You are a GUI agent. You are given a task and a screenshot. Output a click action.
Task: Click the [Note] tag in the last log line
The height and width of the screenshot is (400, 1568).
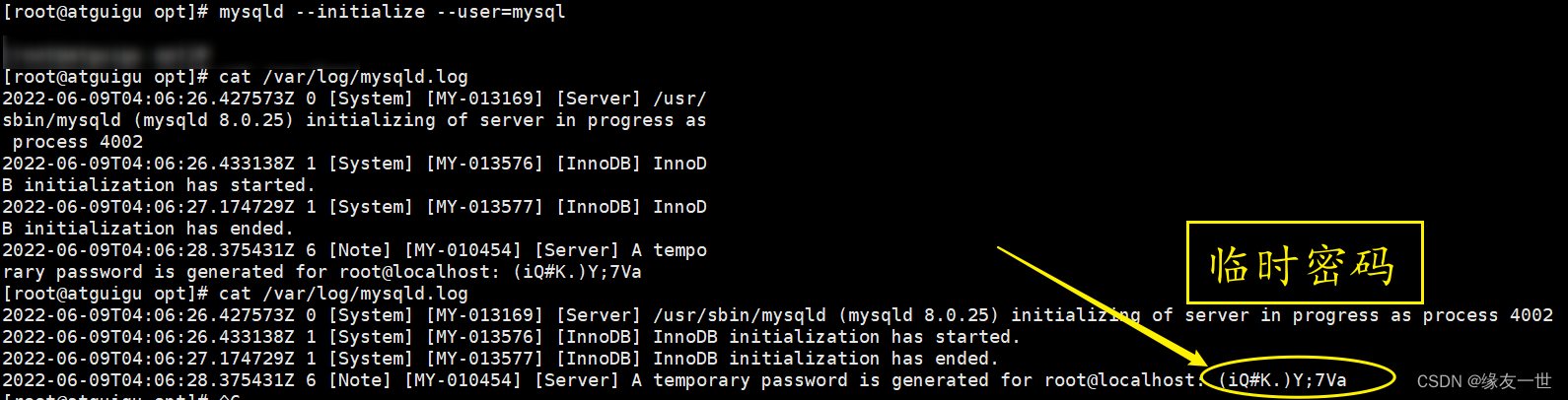pos(360,380)
